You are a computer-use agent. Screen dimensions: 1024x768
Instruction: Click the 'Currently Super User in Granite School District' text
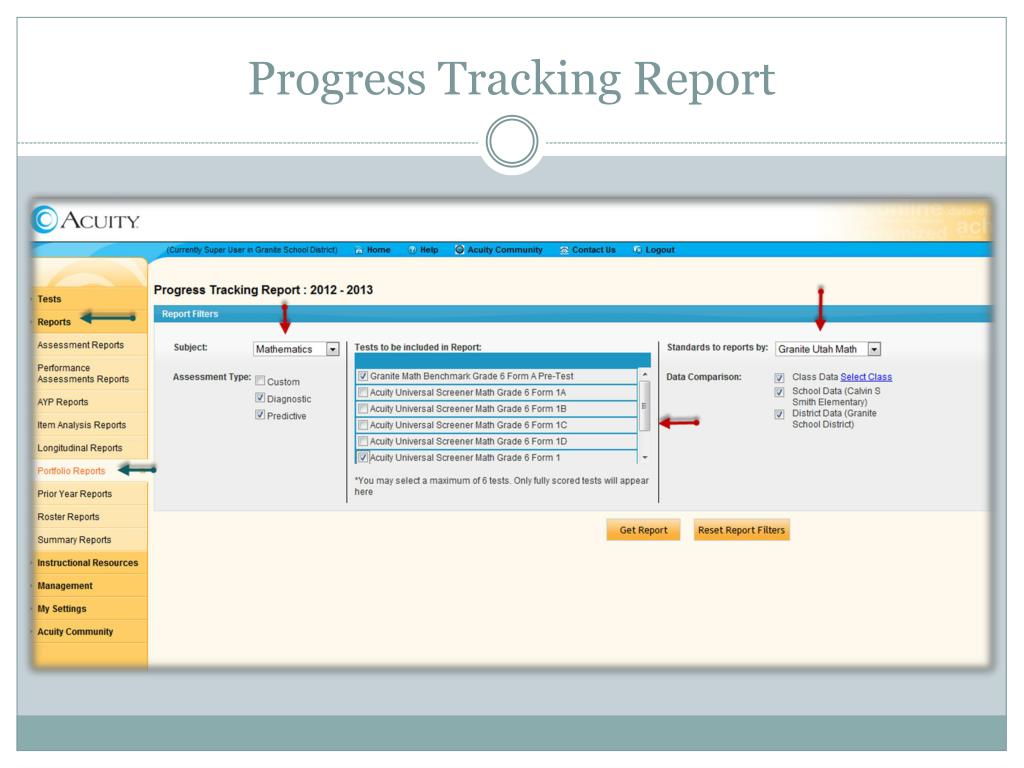coord(252,250)
